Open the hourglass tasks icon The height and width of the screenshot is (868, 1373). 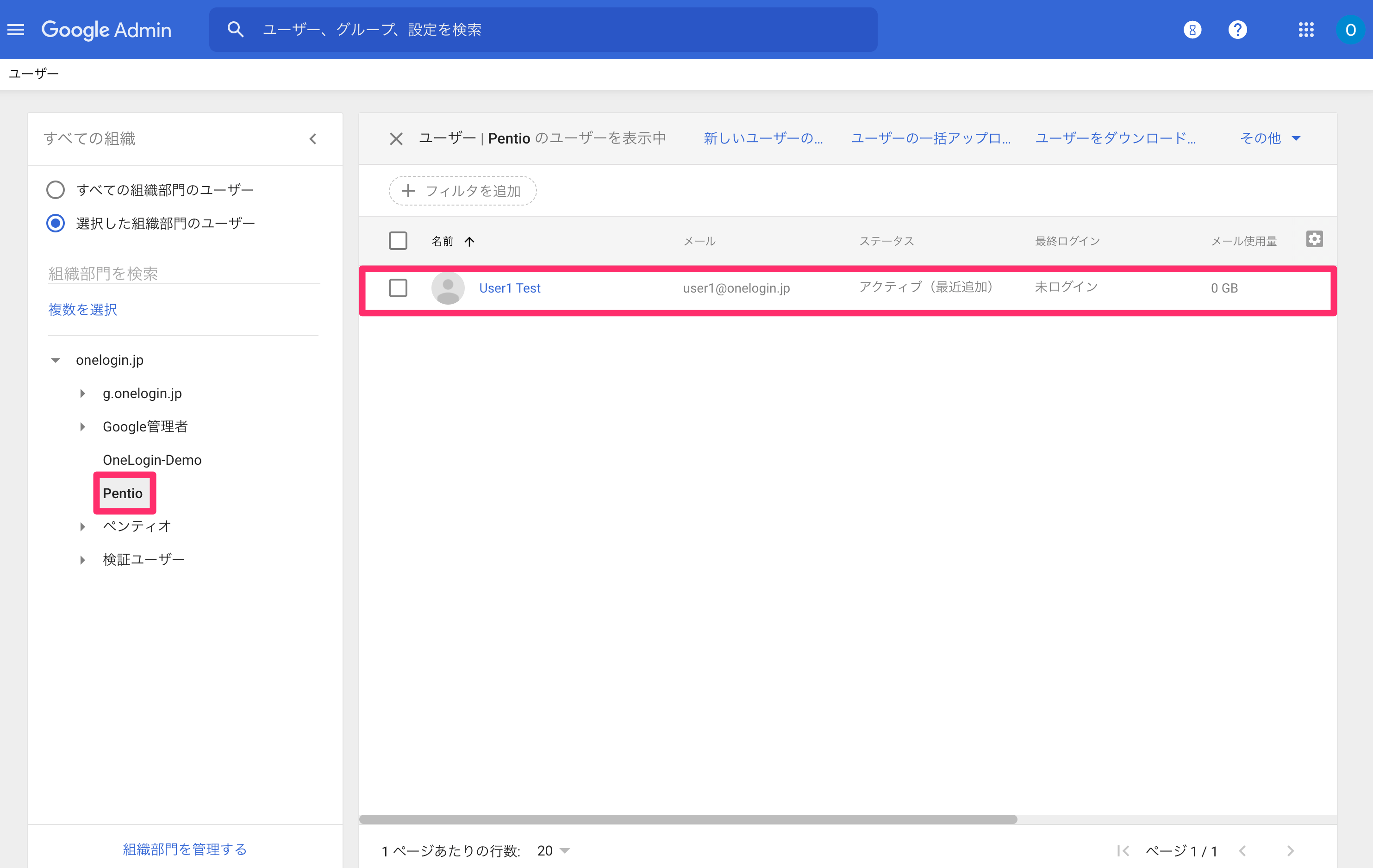pyautogui.click(x=1192, y=30)
